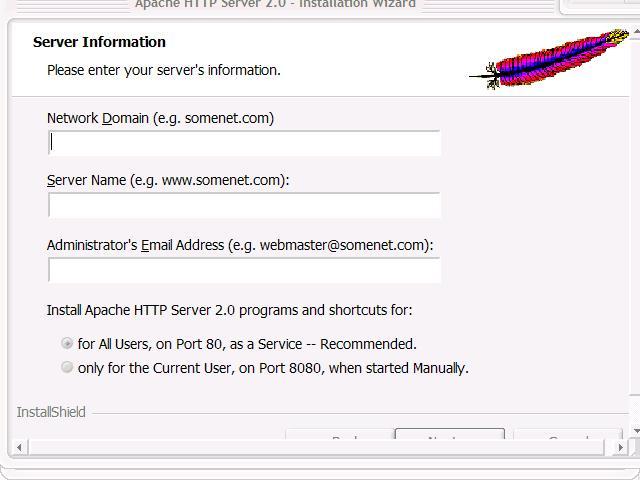This screenshot has width=640, height=480.
Task: Click the horizontal scrollbar right arrow
Action: point(620,447)
